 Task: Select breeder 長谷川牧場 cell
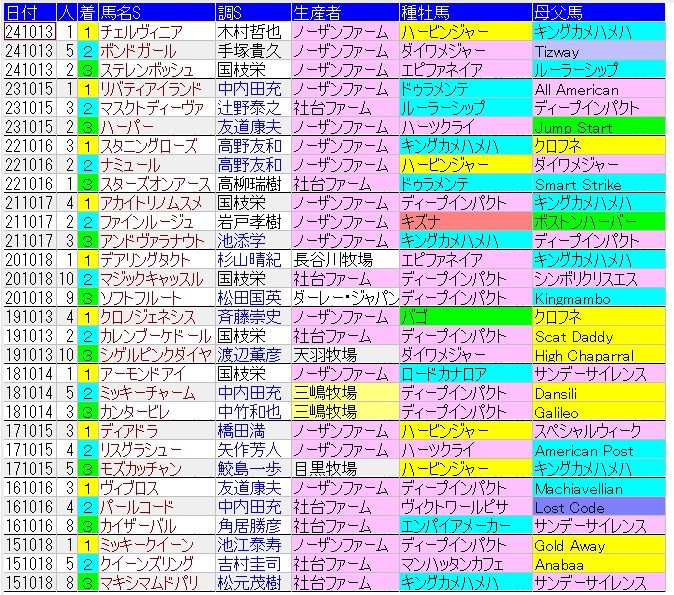(334, 260)
